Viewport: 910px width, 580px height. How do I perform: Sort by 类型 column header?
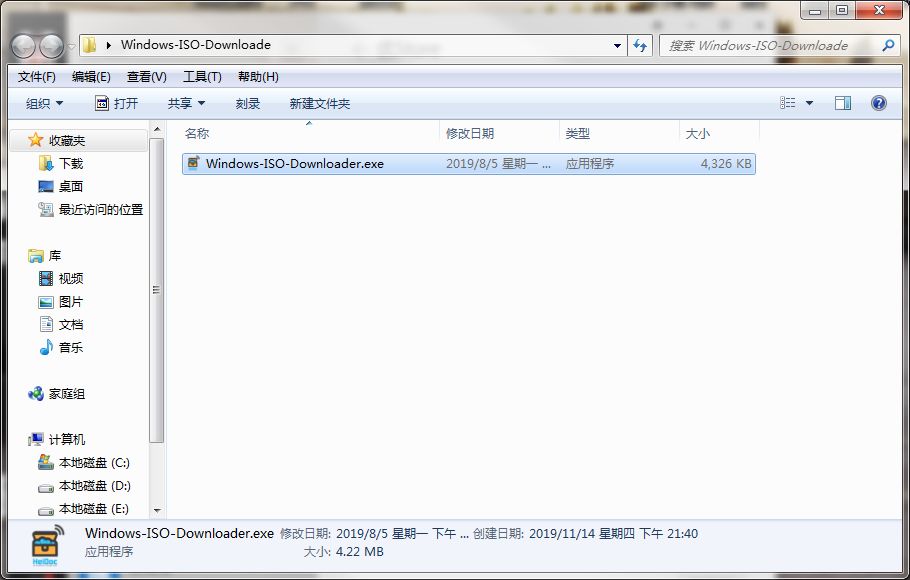coord(577,134)
